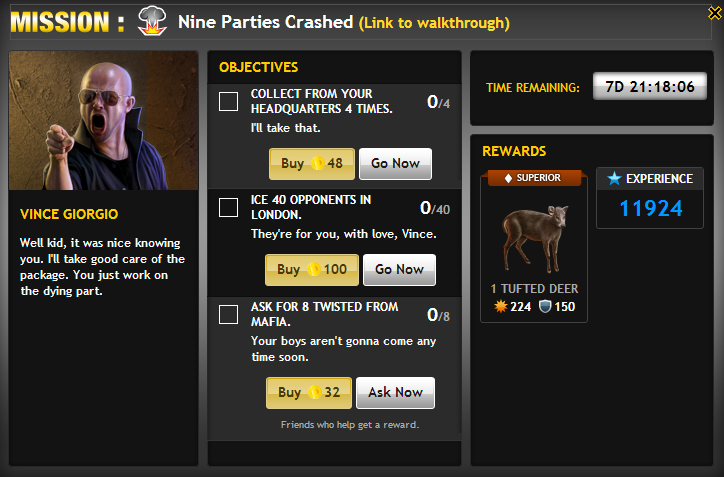The height and width of the screenshot is (477, 724).
Task: Click Ask Now to request Twisted
Action: [x=395, y=392]
